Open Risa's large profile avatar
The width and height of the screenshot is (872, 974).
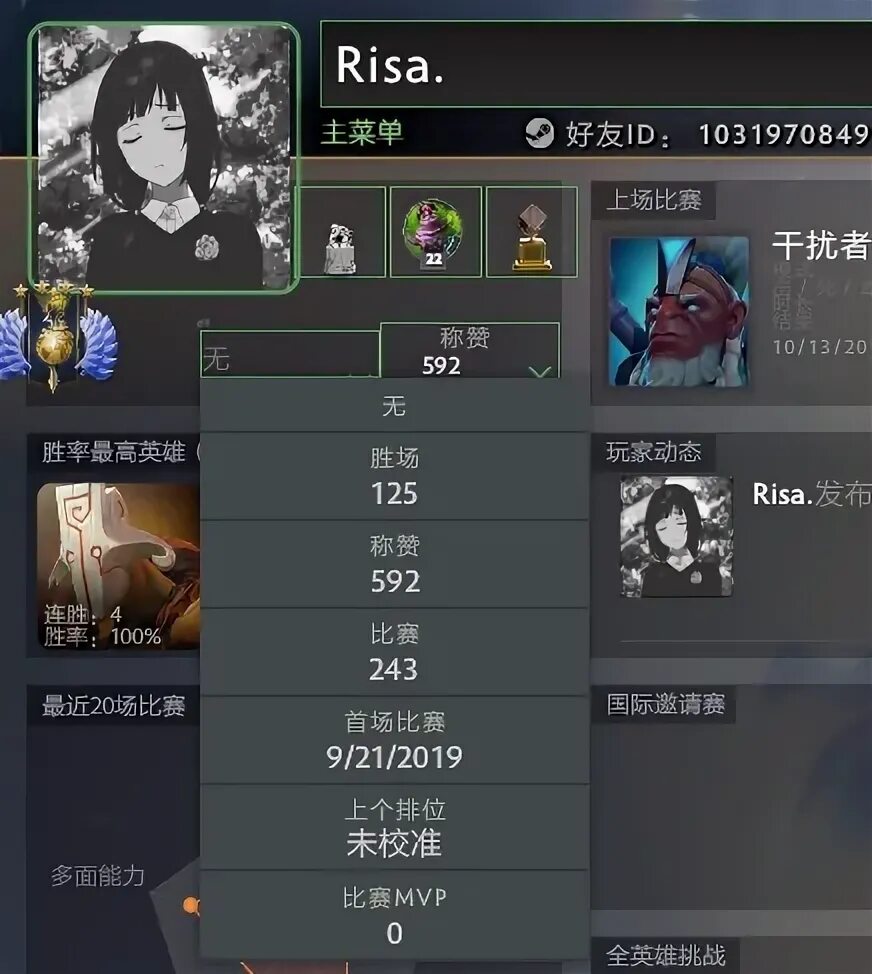coord(164,158)
